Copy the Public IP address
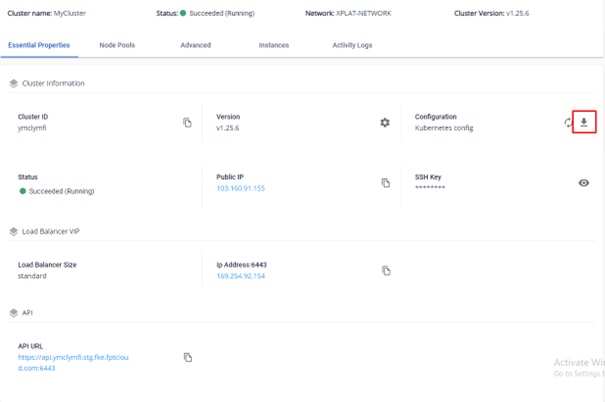This screenshot has height=402, width=605. tap(386, 183)
